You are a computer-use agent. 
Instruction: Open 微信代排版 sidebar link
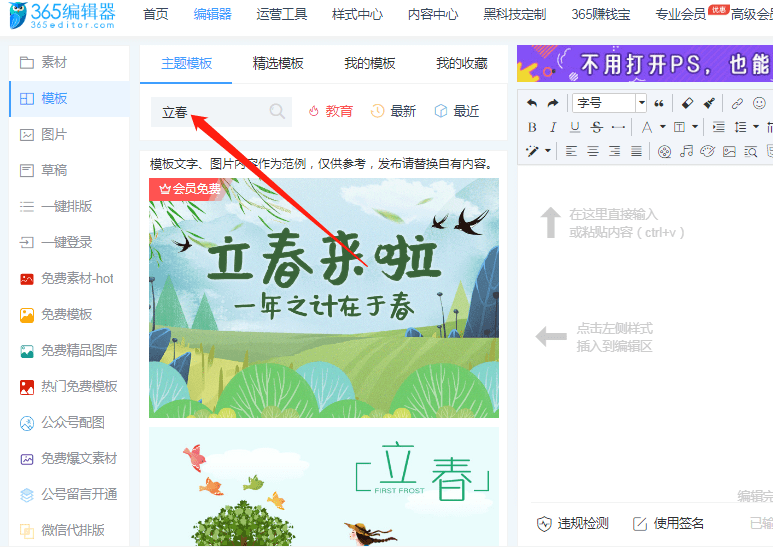pos(69,530)
